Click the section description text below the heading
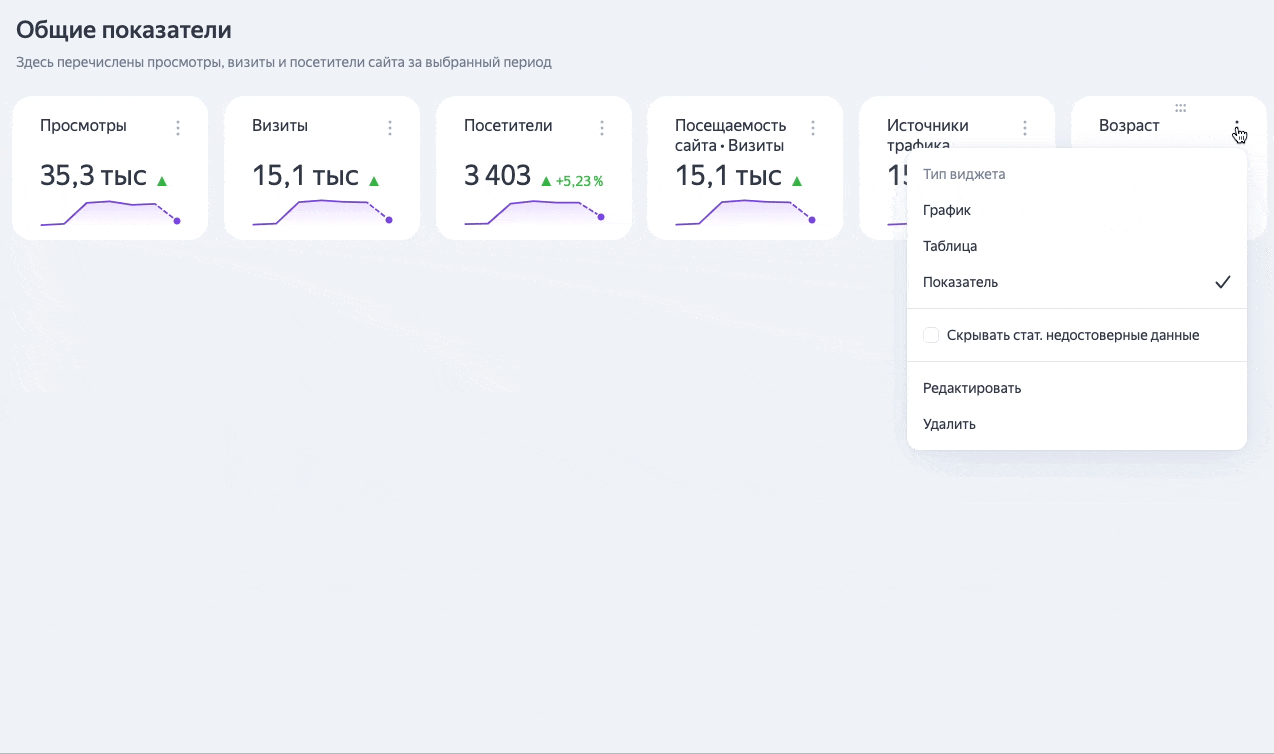 [284, 62]
